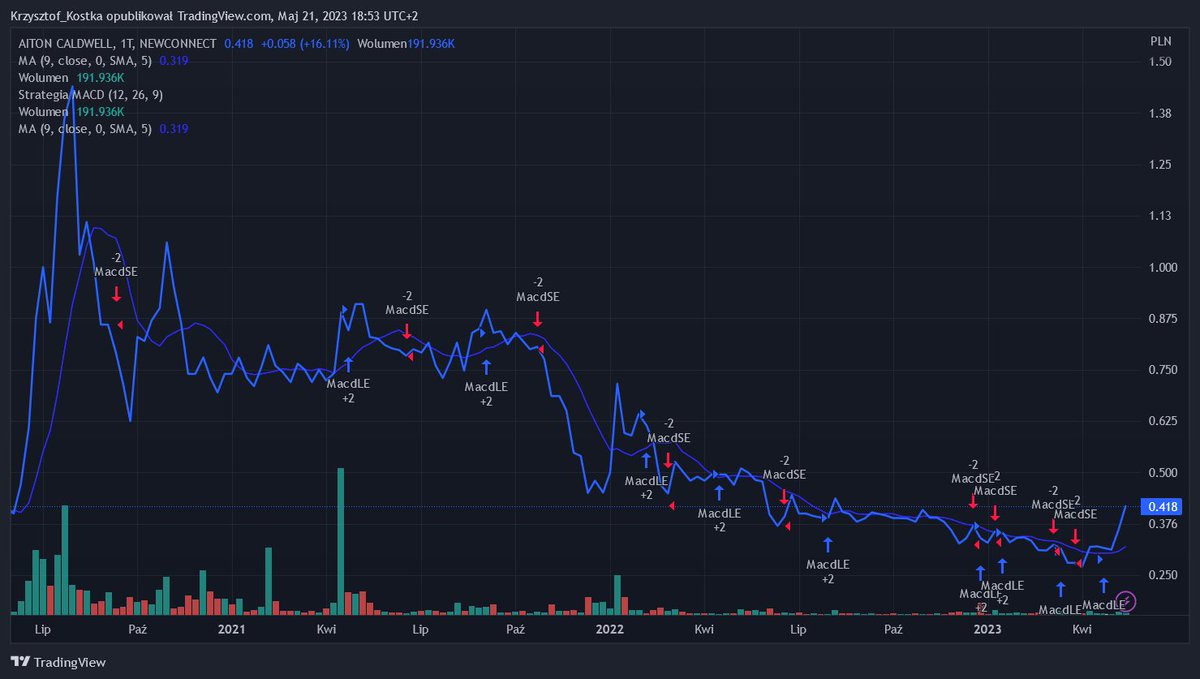
Task: Click the Paź label just before 2021
Action: (138, 630)
